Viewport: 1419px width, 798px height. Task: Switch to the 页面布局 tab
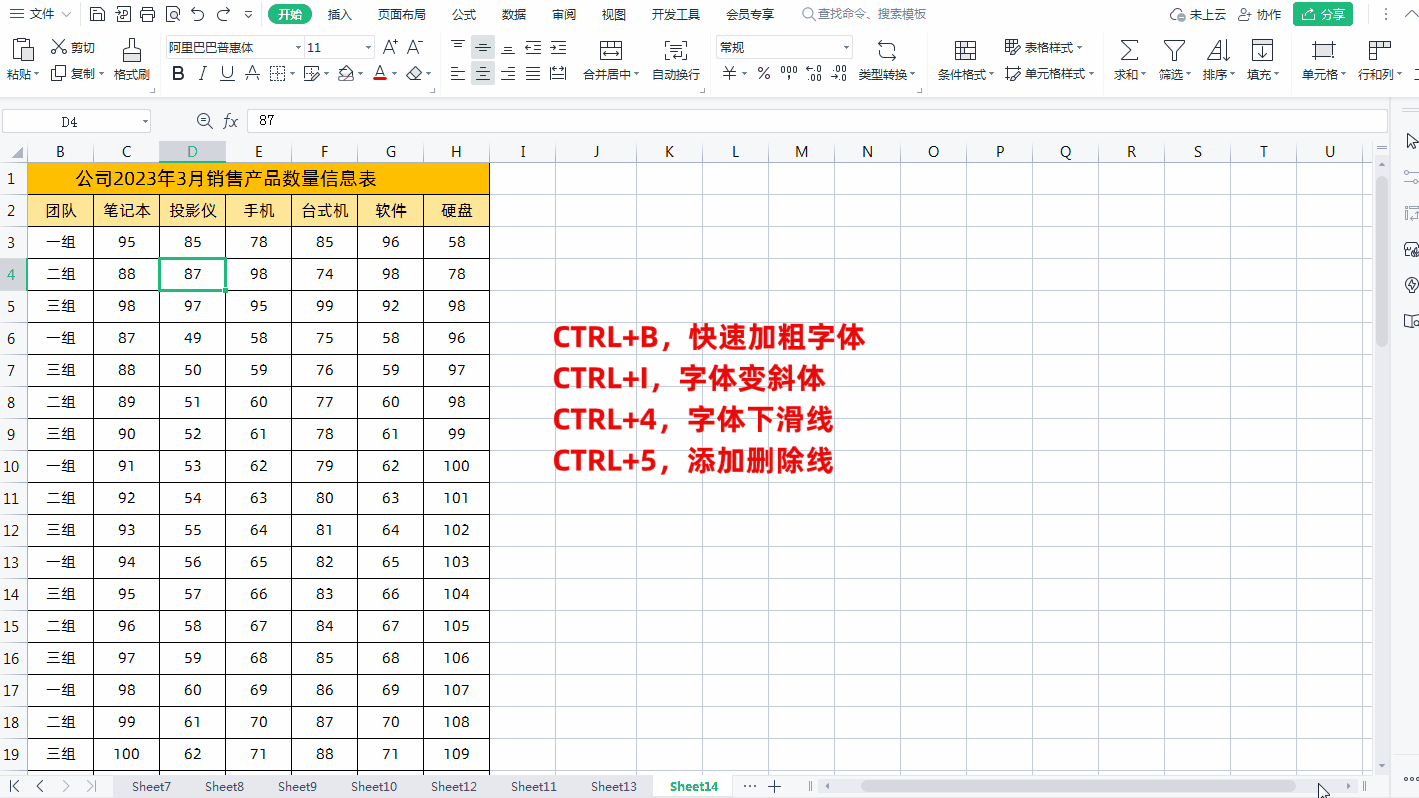click(x=401, y=14)
